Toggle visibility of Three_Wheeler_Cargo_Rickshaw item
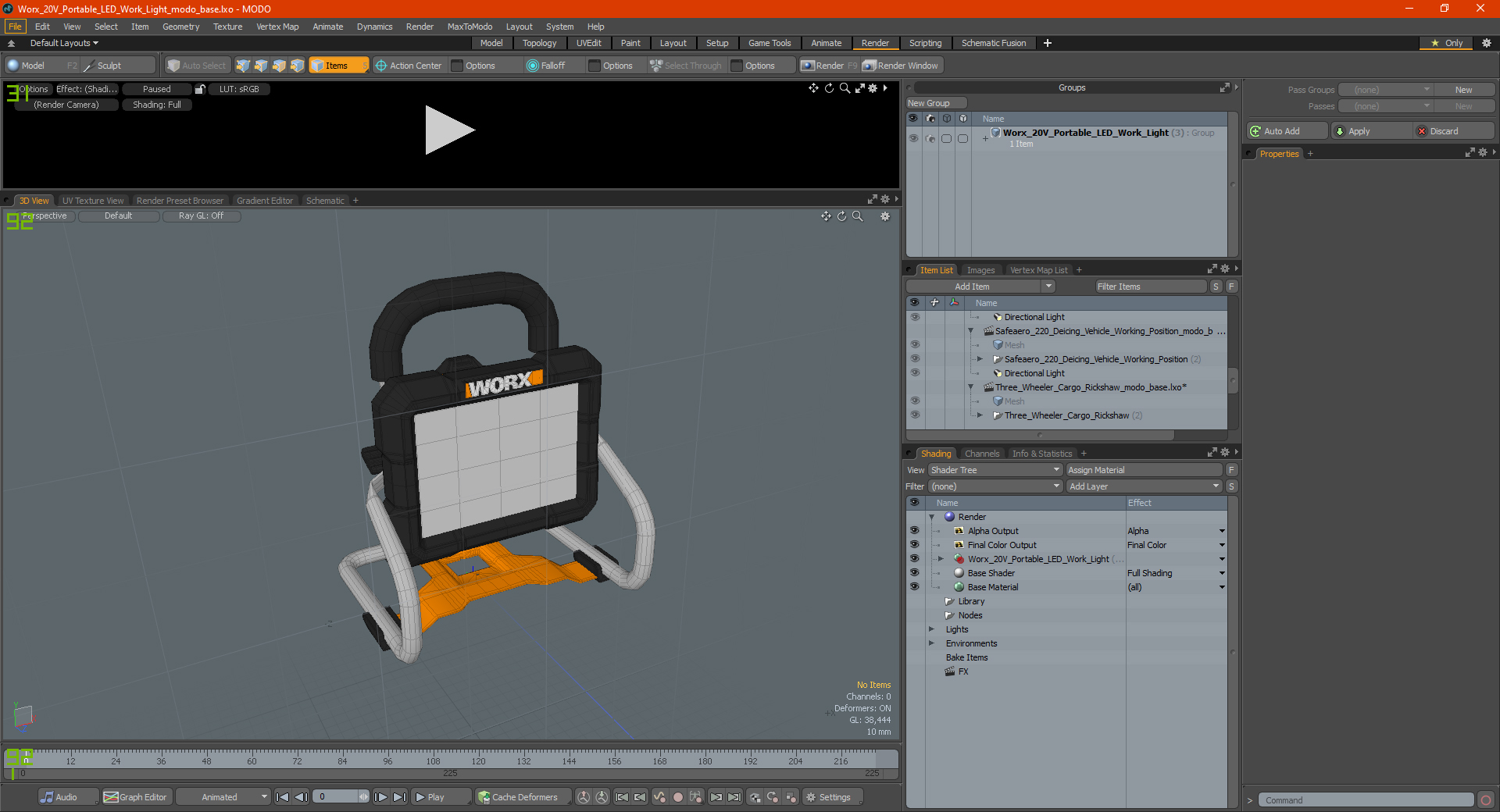Image resolution: width=1500 pixels, height=812 pixels. [x=915, y=415]
